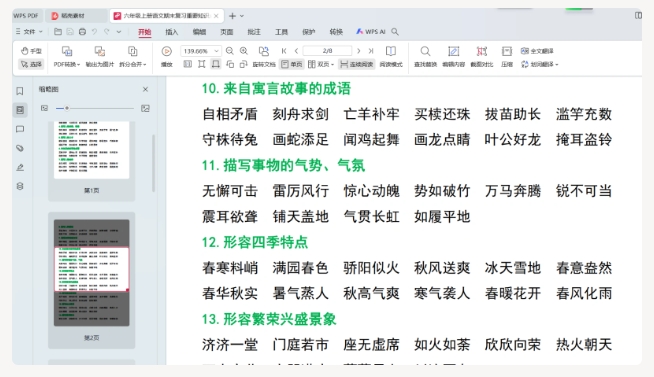
Task: Toggle Continuous reading (连续阅读)
Action: point(357,64)
